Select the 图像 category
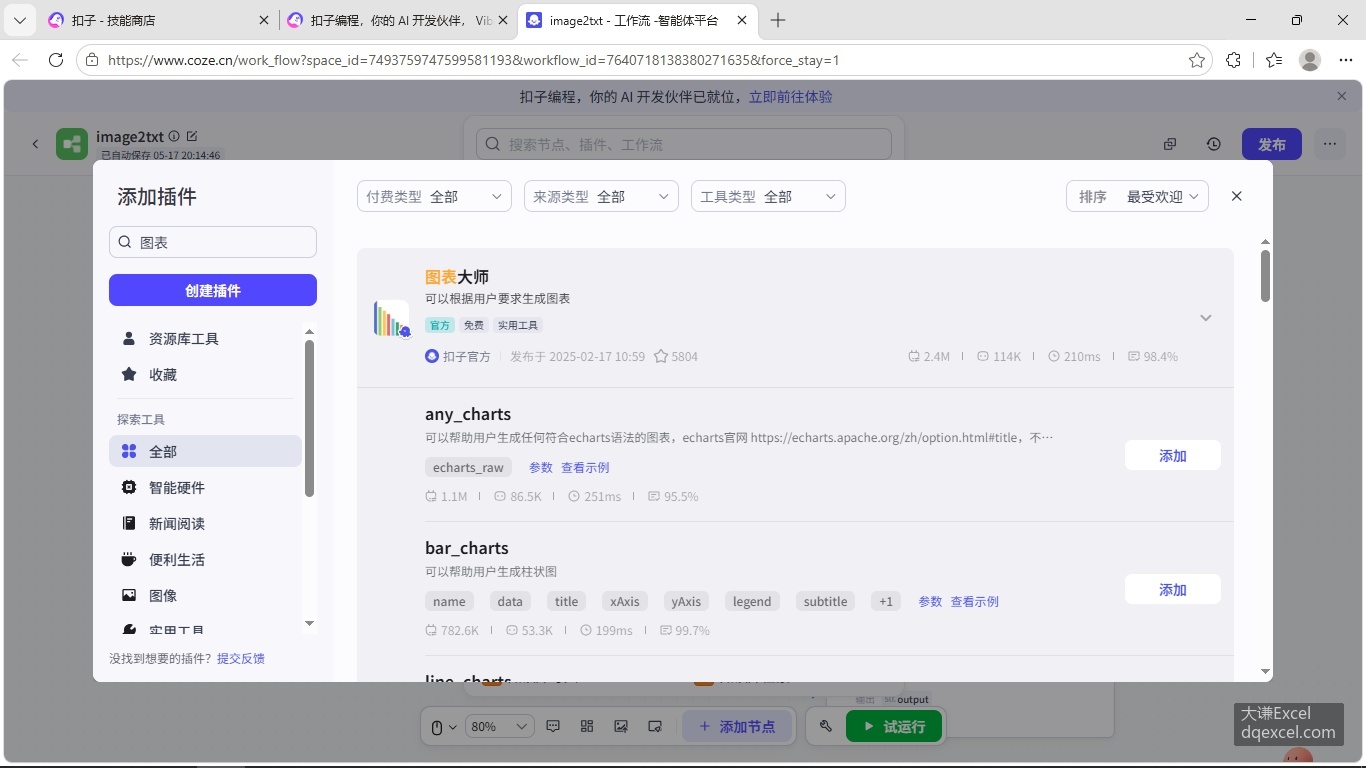 pos(205,595)
